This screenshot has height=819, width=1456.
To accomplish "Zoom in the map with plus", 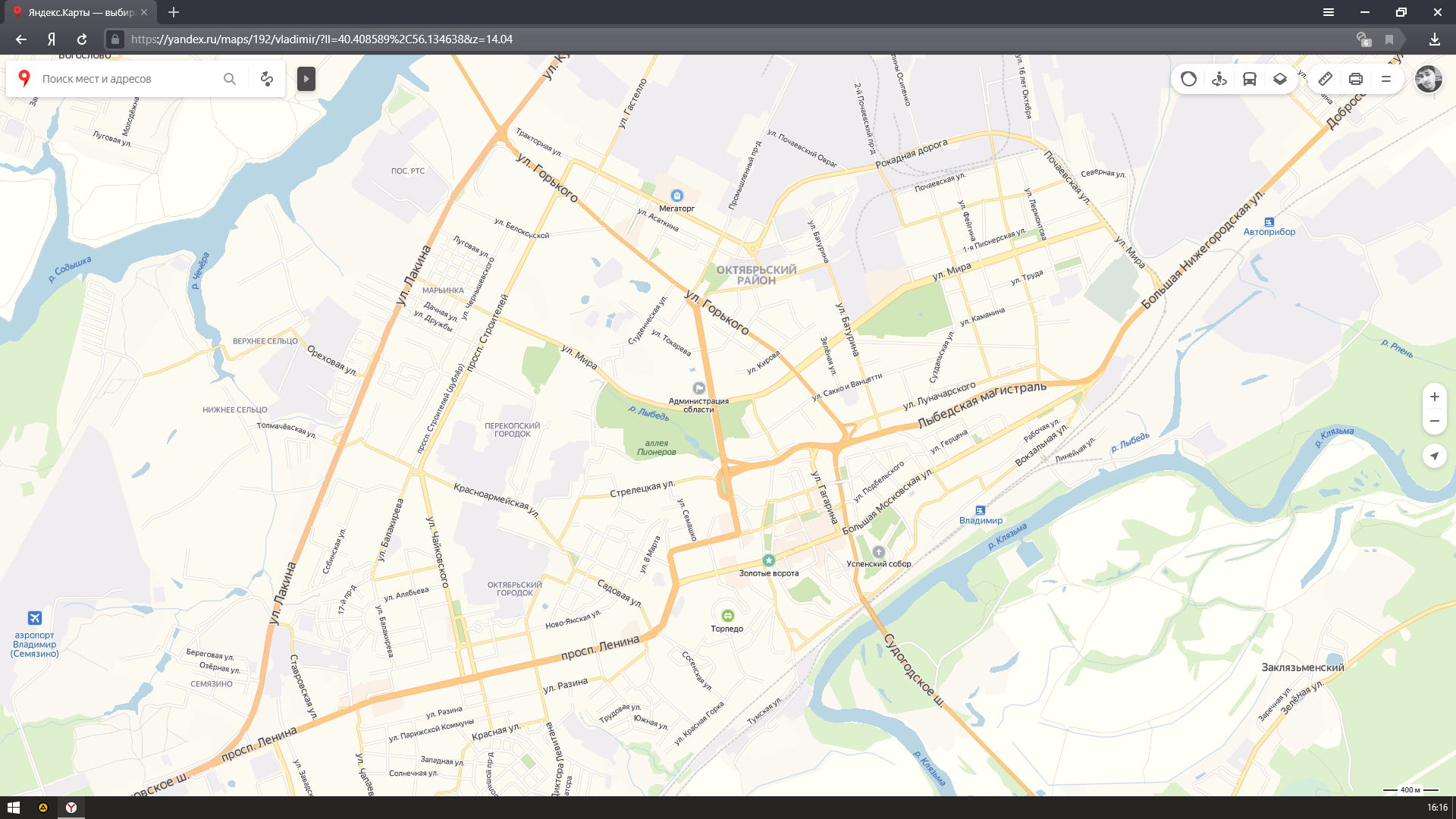I will [x=1434, y=397].
